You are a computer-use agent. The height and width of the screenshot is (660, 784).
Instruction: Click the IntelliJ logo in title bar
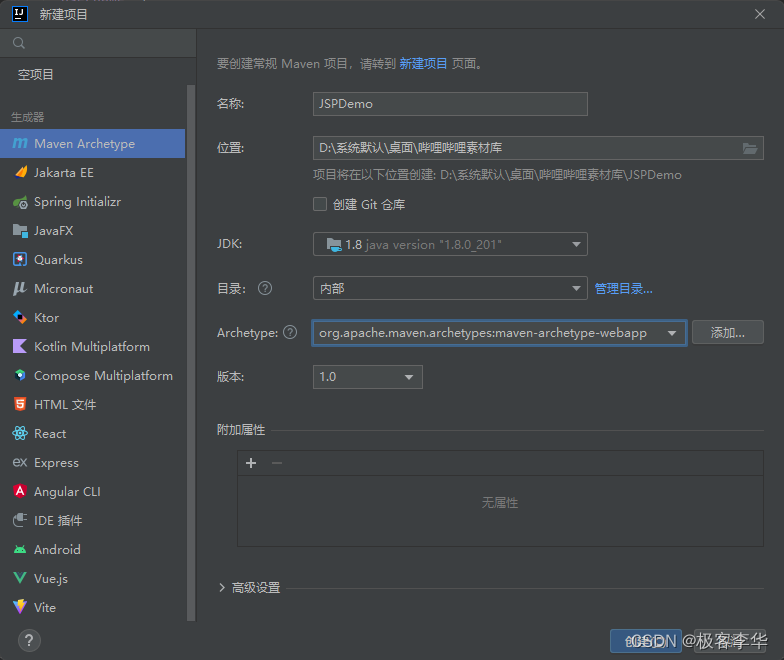(20, 14)
